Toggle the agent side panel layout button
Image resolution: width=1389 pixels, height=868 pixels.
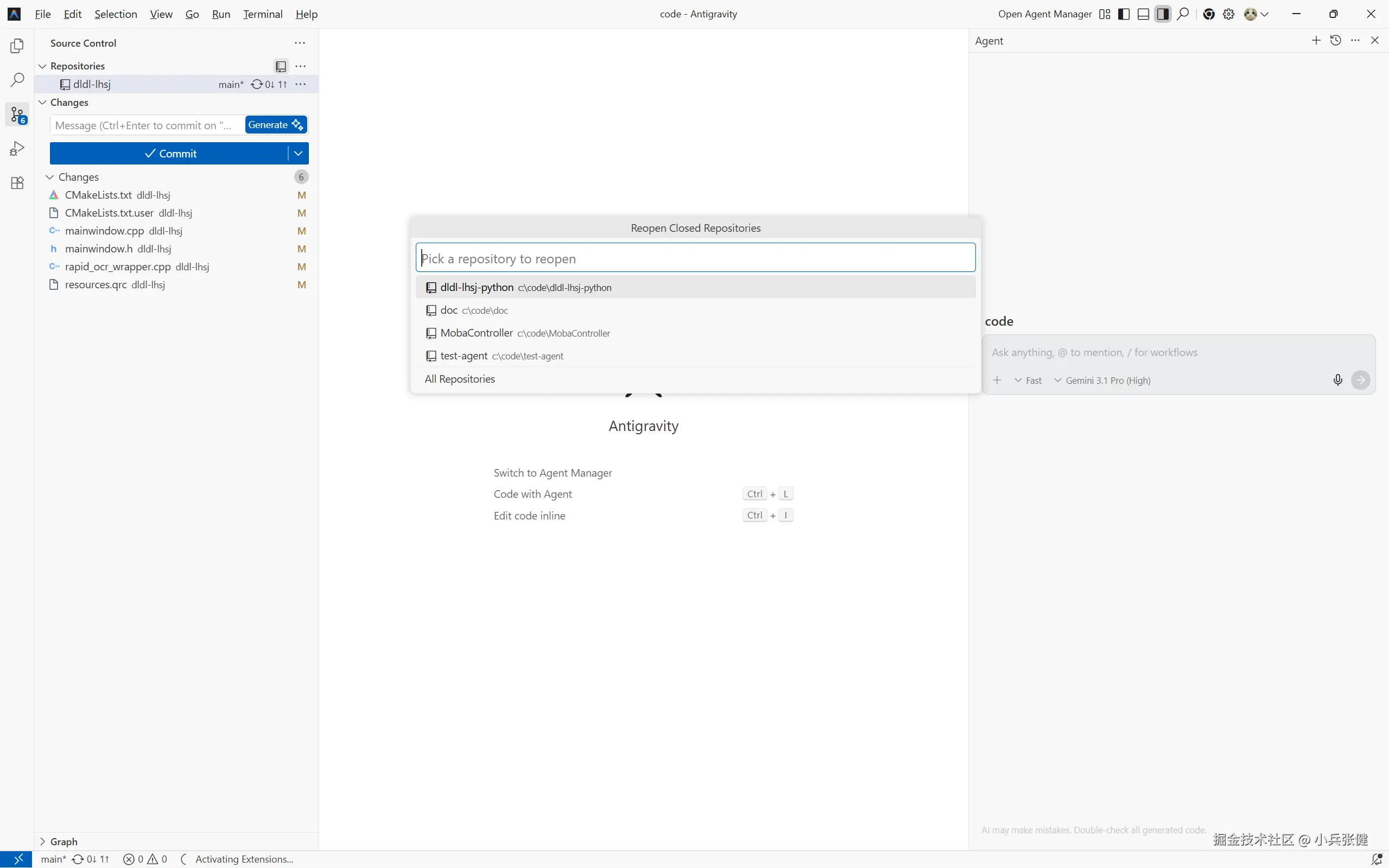pyautogui.click(x=1163, y=14)
